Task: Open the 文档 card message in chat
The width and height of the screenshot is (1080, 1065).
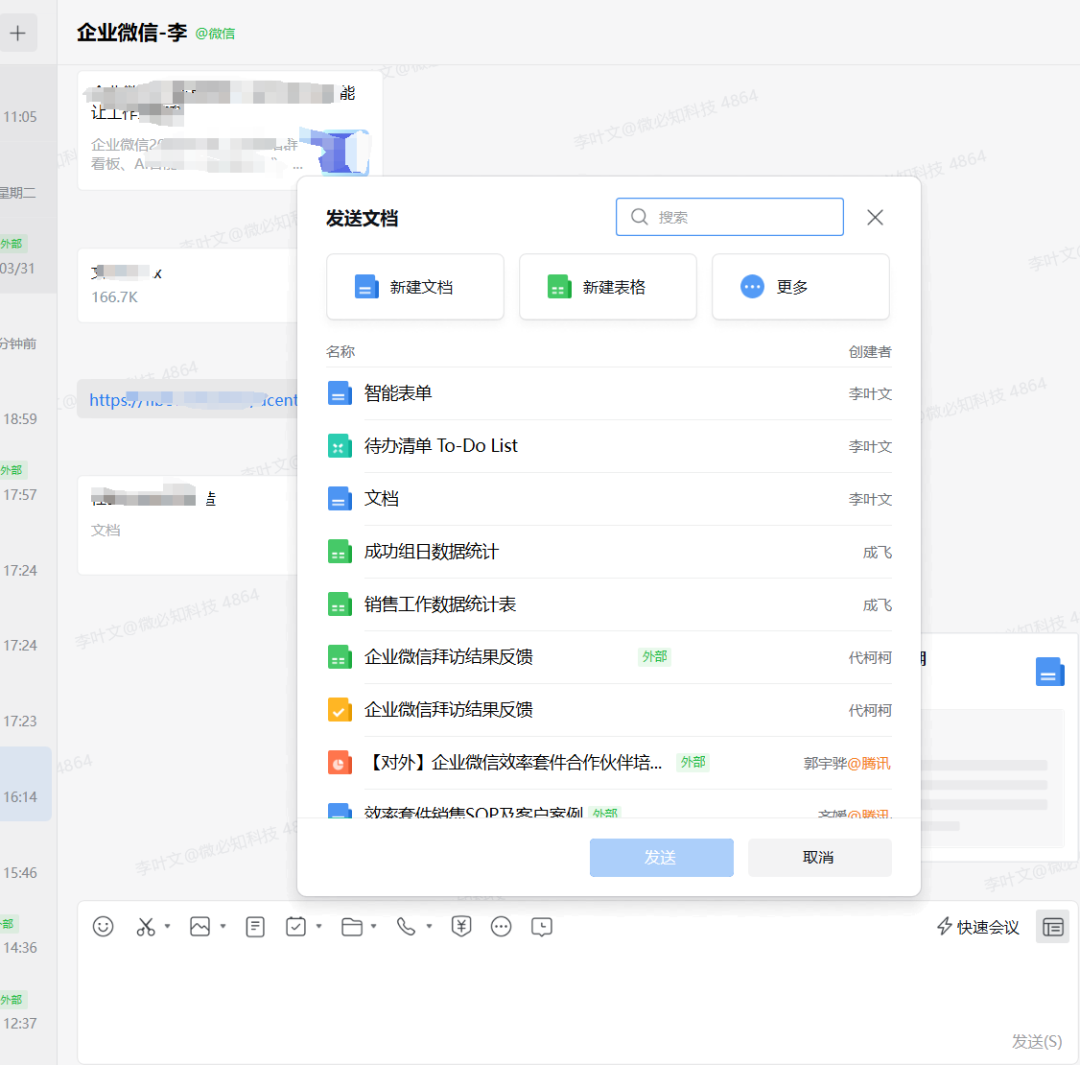Action: pyautogui.click(x=189, y=525)
